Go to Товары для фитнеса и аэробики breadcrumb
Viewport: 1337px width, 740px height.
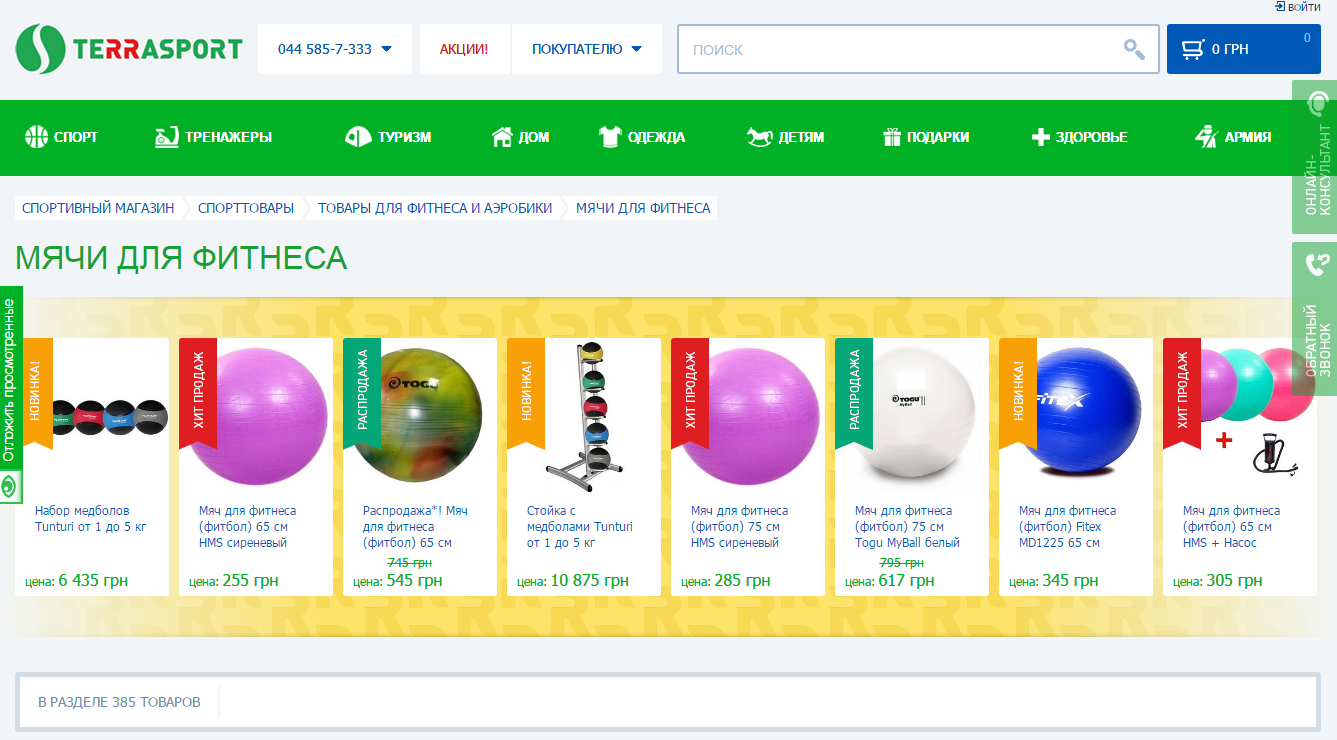[x=434, y=208]
